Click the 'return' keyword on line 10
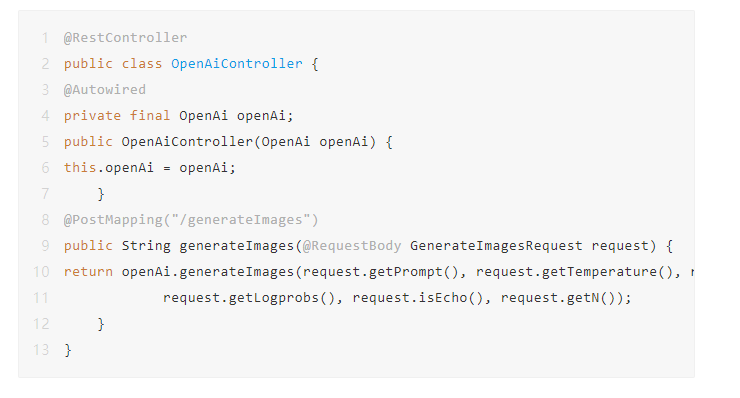The width and height of the screenshot is (740, 398). [88, 272]
